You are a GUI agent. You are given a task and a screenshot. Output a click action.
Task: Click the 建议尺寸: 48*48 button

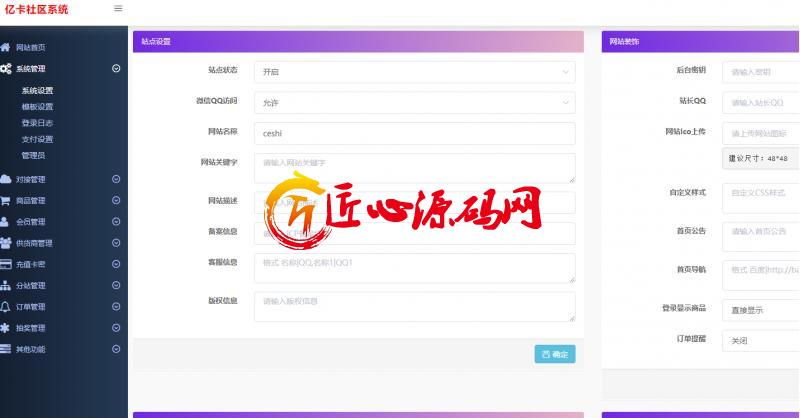pyautogui.click(x=761, y=158)
